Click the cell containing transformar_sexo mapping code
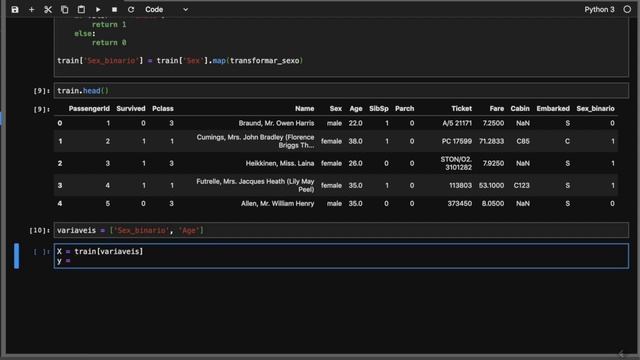This screenshot has width=640, height=360. click(x=341, y=47)
